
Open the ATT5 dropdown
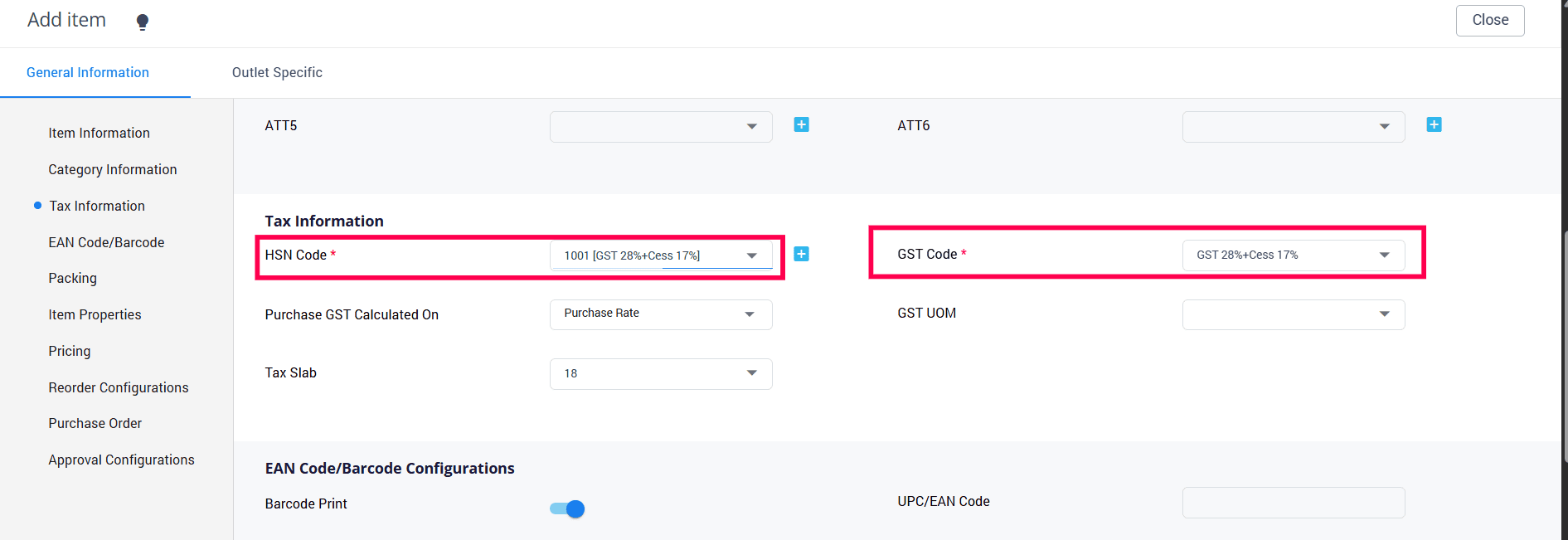(x=661, y=126)
